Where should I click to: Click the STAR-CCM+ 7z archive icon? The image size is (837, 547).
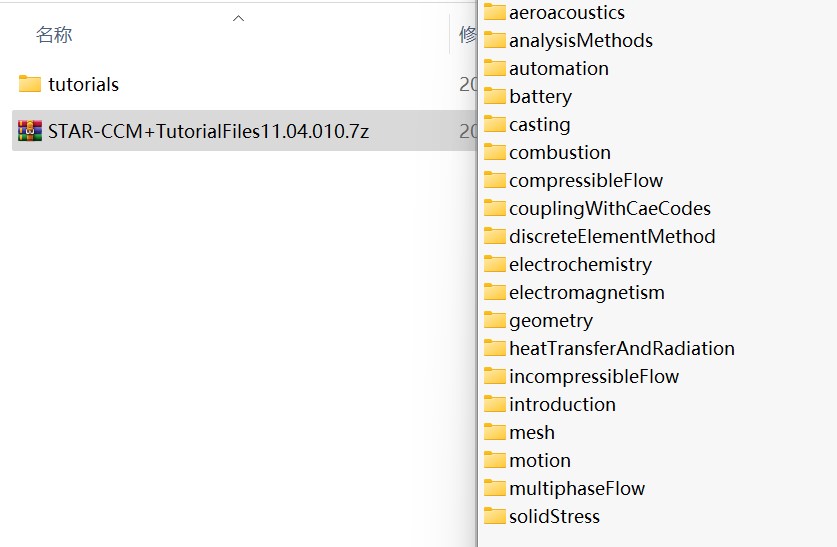[x=30, y=131]
